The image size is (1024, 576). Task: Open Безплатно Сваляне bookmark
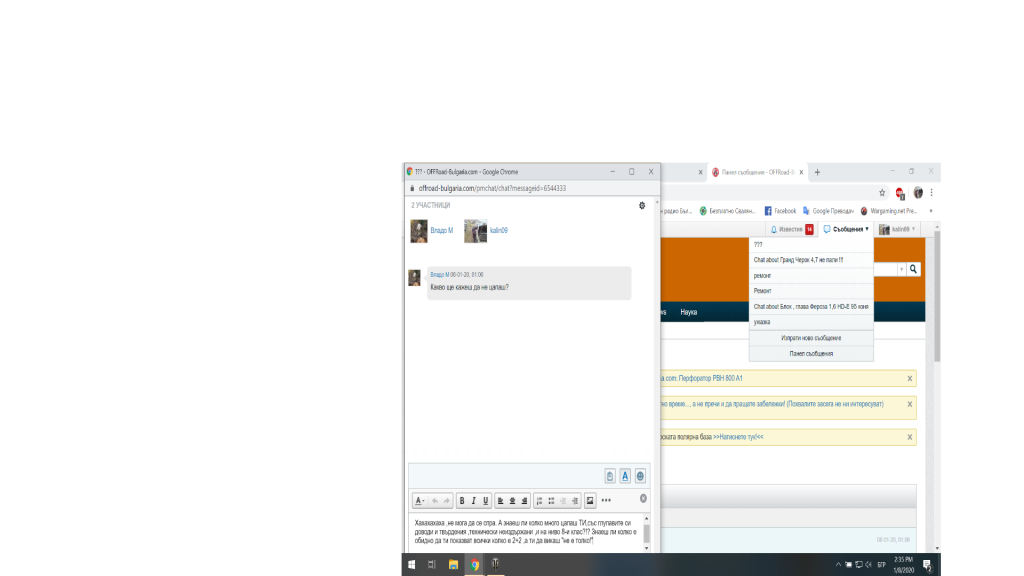728,211
